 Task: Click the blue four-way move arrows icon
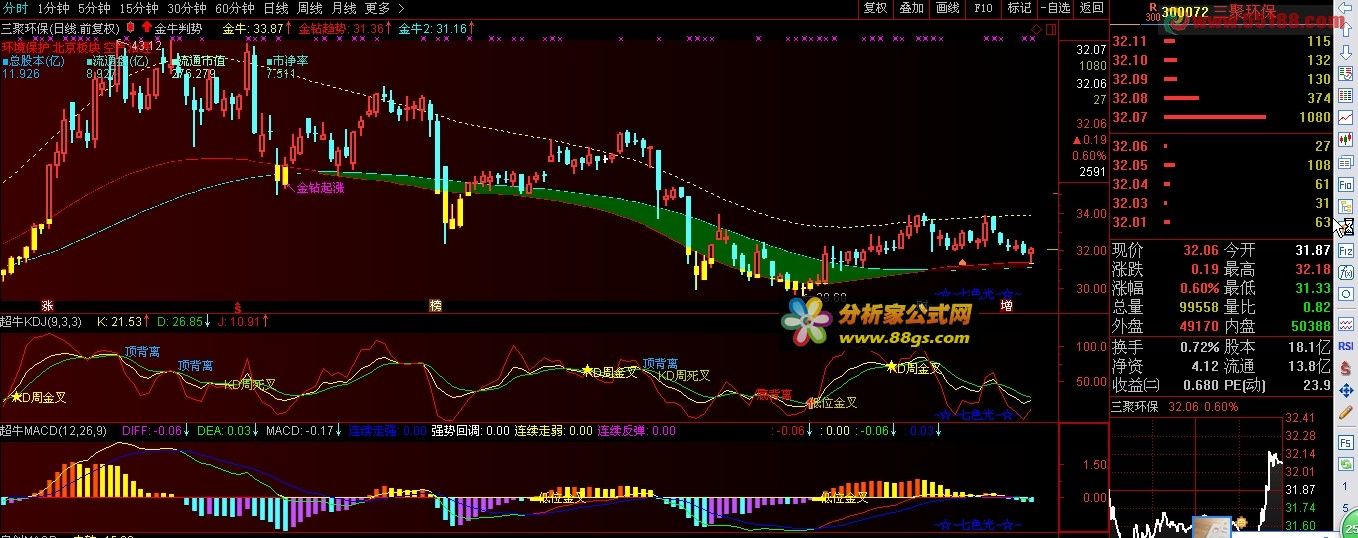click(1346, 390)
